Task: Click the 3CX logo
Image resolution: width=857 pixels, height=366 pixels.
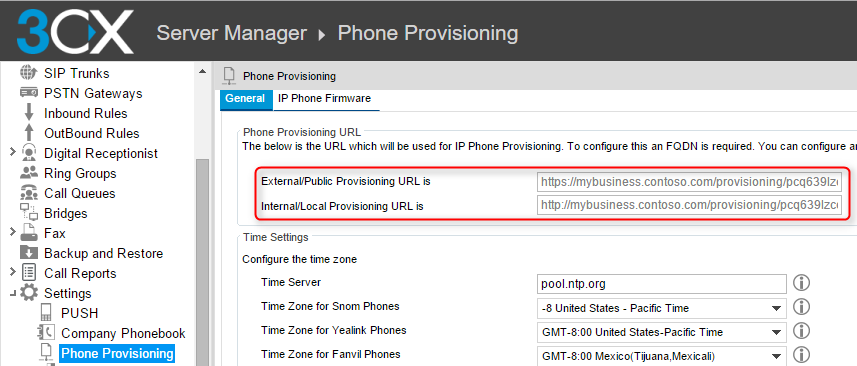Action: click(x=75, y=32)
